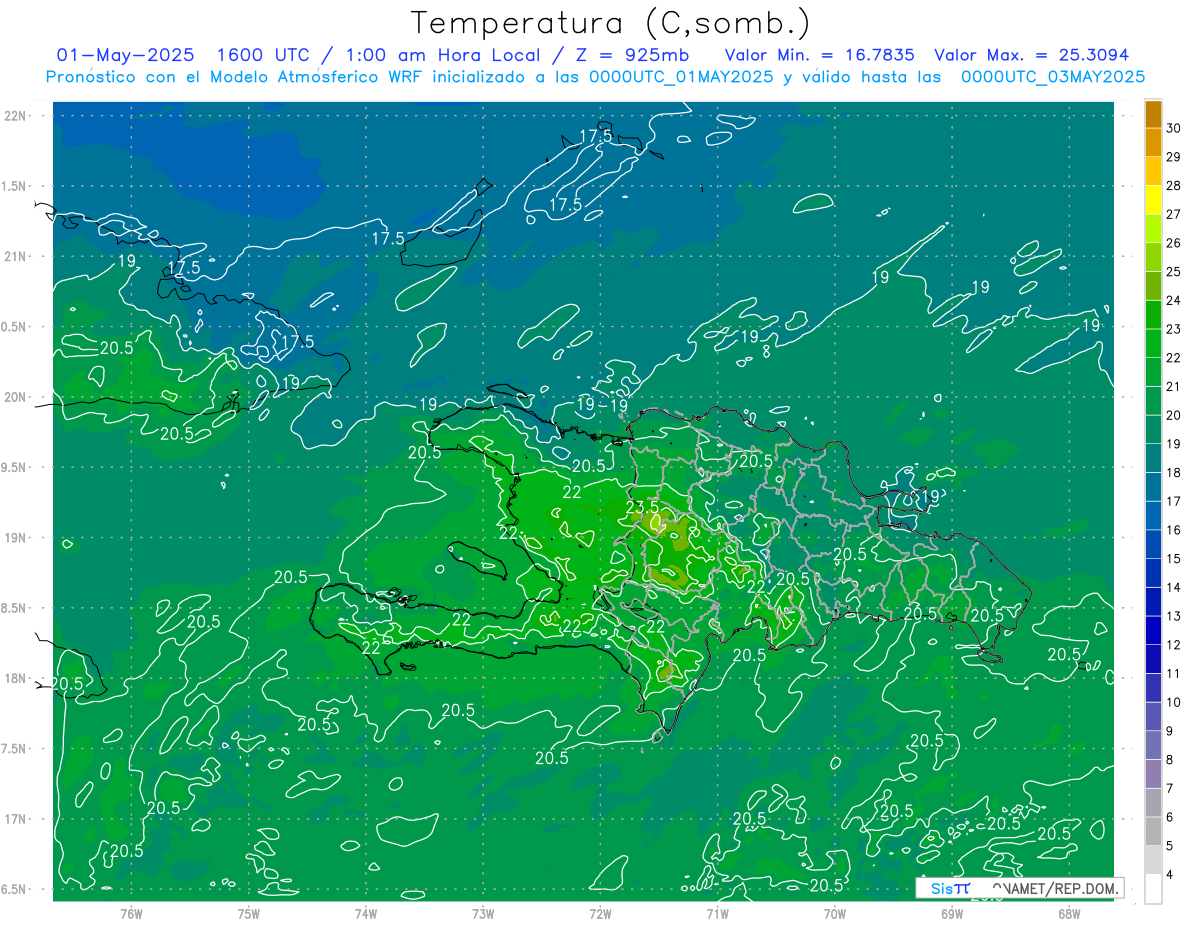
Task: Click "0000UTC_01MAY2025" initialization time
Action: (681, 76)
